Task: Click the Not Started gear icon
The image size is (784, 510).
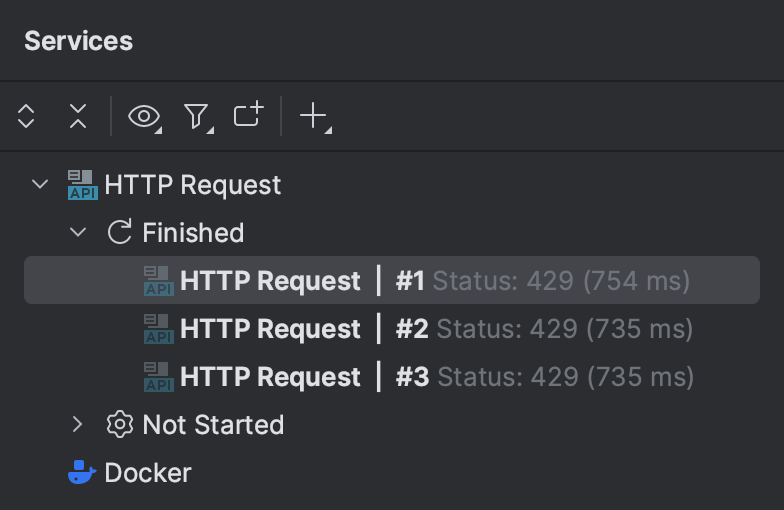Action: (120, 425)
